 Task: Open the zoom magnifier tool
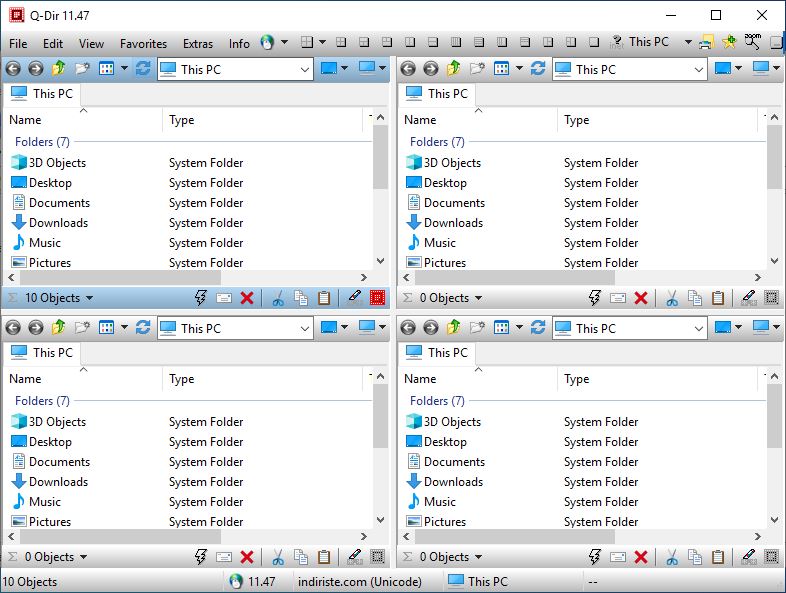[752, 42]
